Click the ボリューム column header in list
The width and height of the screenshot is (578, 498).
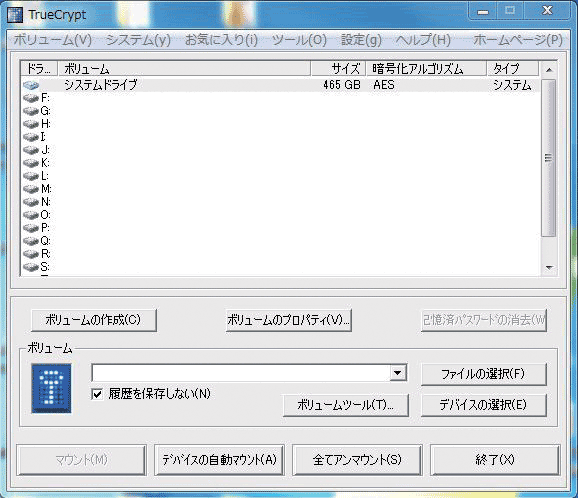pyautogui.click(x=184, y=69)
